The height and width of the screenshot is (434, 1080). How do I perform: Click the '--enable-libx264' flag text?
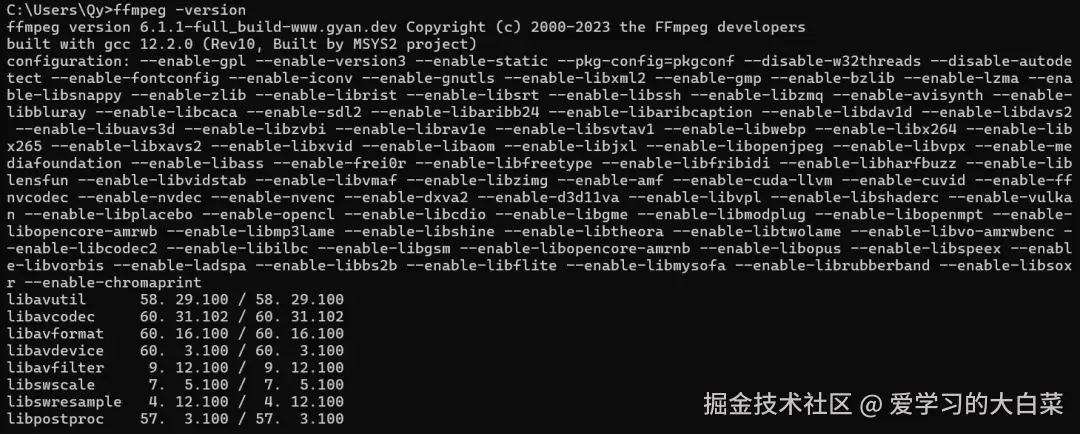pos(885,130)
